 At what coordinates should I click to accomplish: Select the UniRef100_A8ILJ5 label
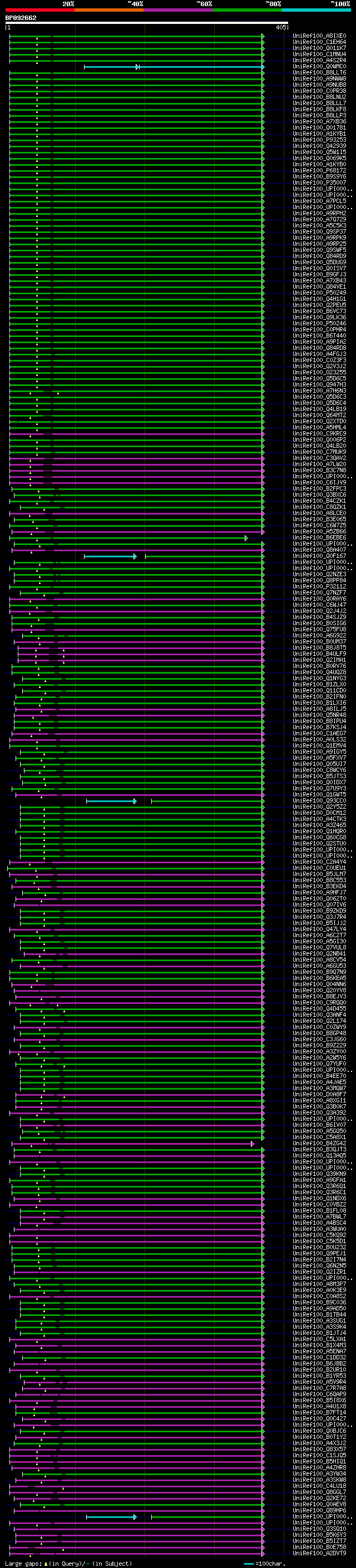(319, 709)
